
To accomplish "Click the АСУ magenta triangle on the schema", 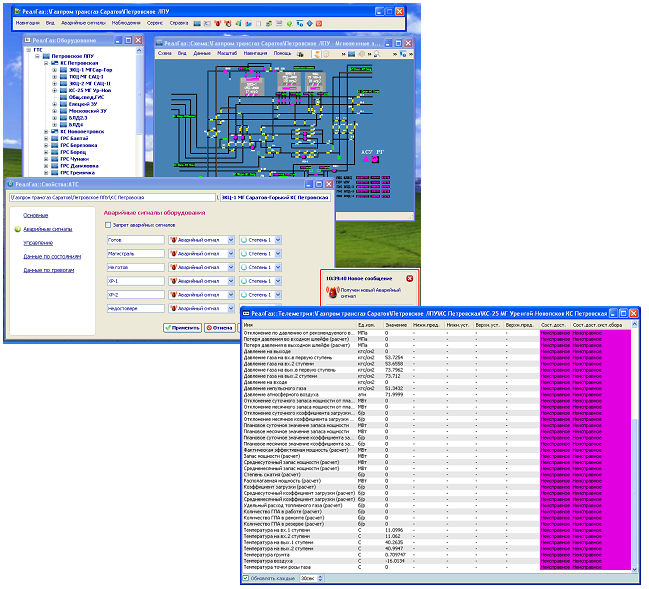I will click(x=367, y=158).
